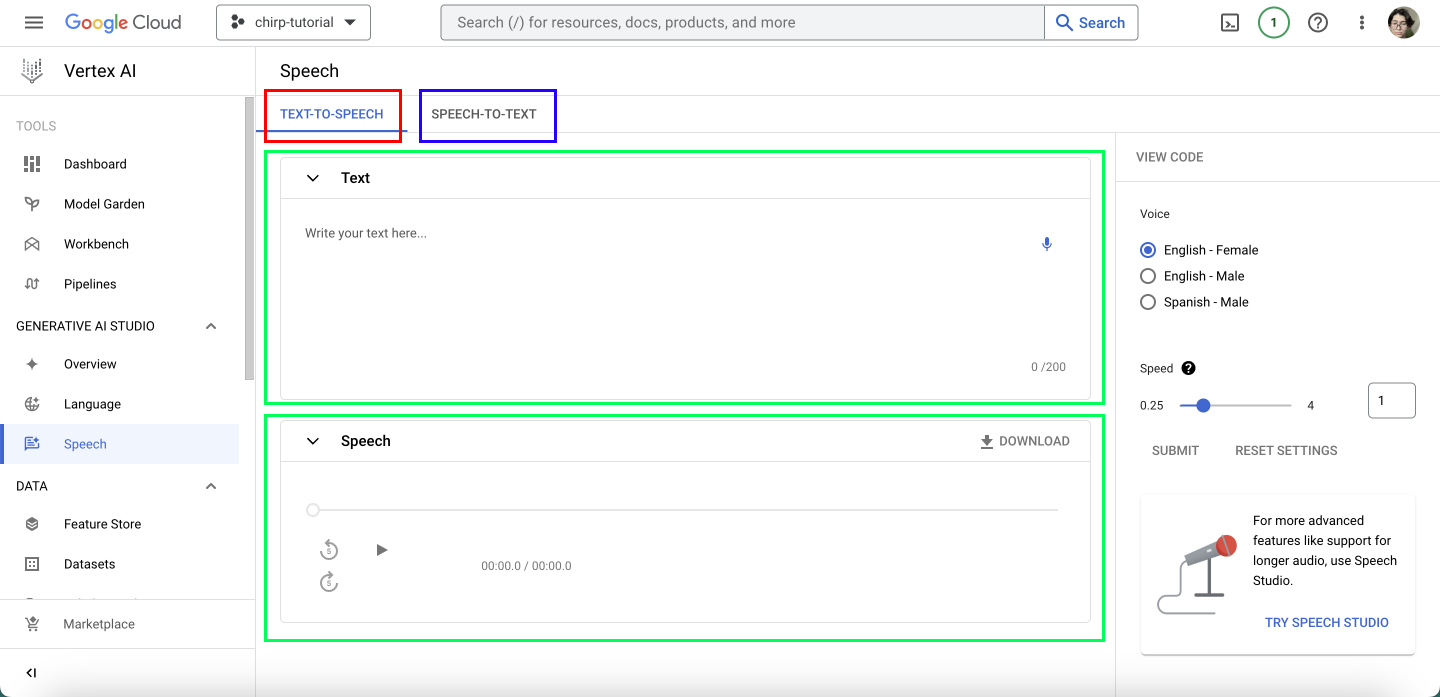Click the Vertex AI product icon
The image size is (1440, 697).
point(32,71)
